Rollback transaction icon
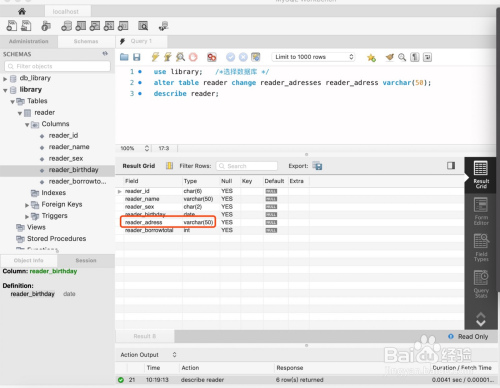 (243, 57)
